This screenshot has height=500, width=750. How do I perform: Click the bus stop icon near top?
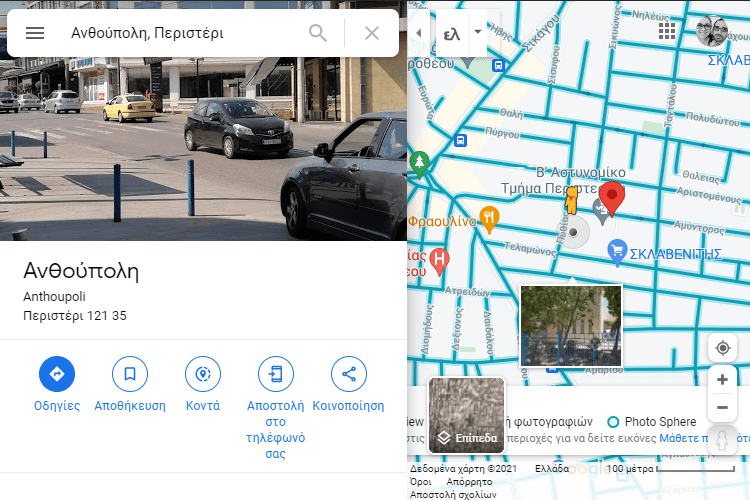point(498,66)
